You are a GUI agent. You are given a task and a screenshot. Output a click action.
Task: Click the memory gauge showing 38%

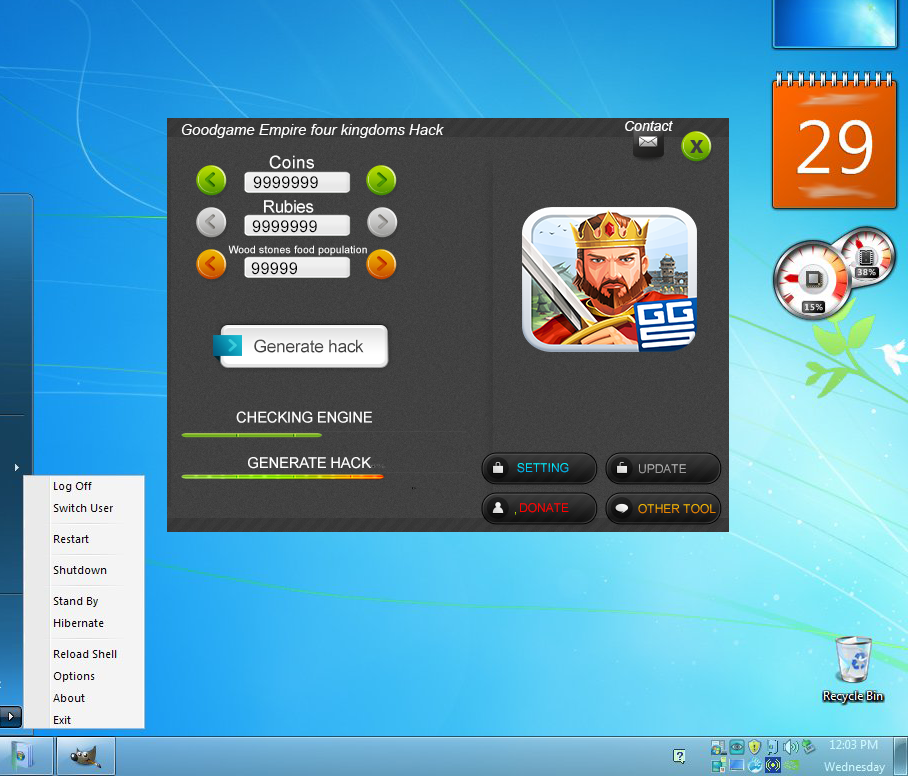click(867, 257)
